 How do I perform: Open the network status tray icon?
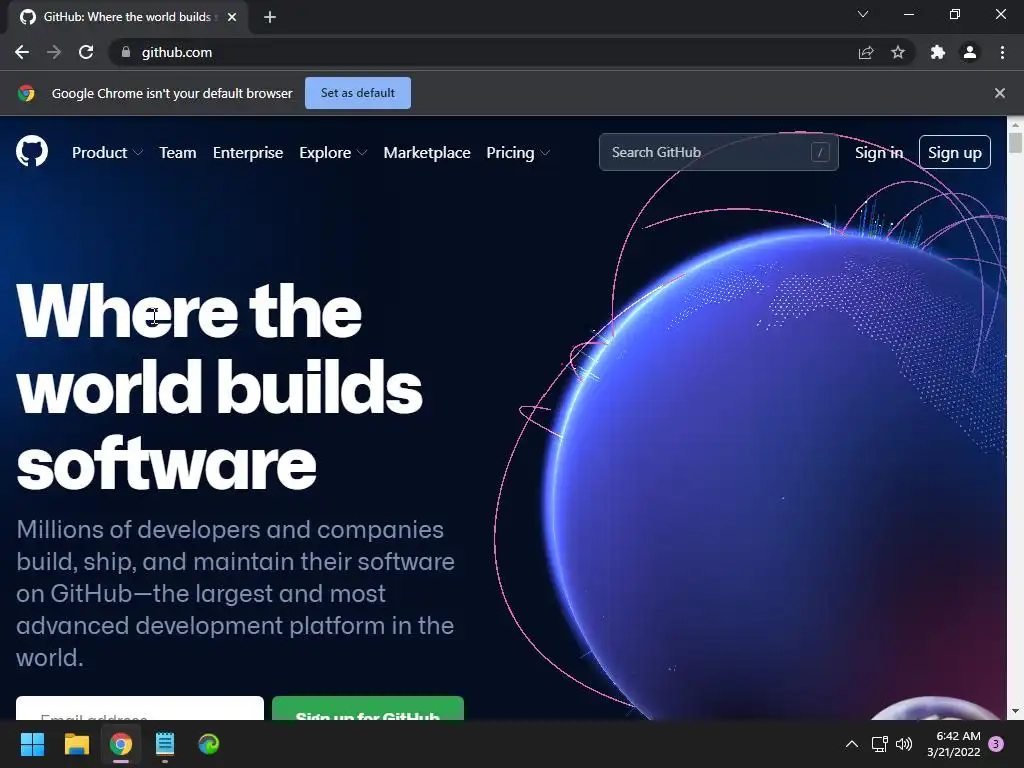click(880, 744)
